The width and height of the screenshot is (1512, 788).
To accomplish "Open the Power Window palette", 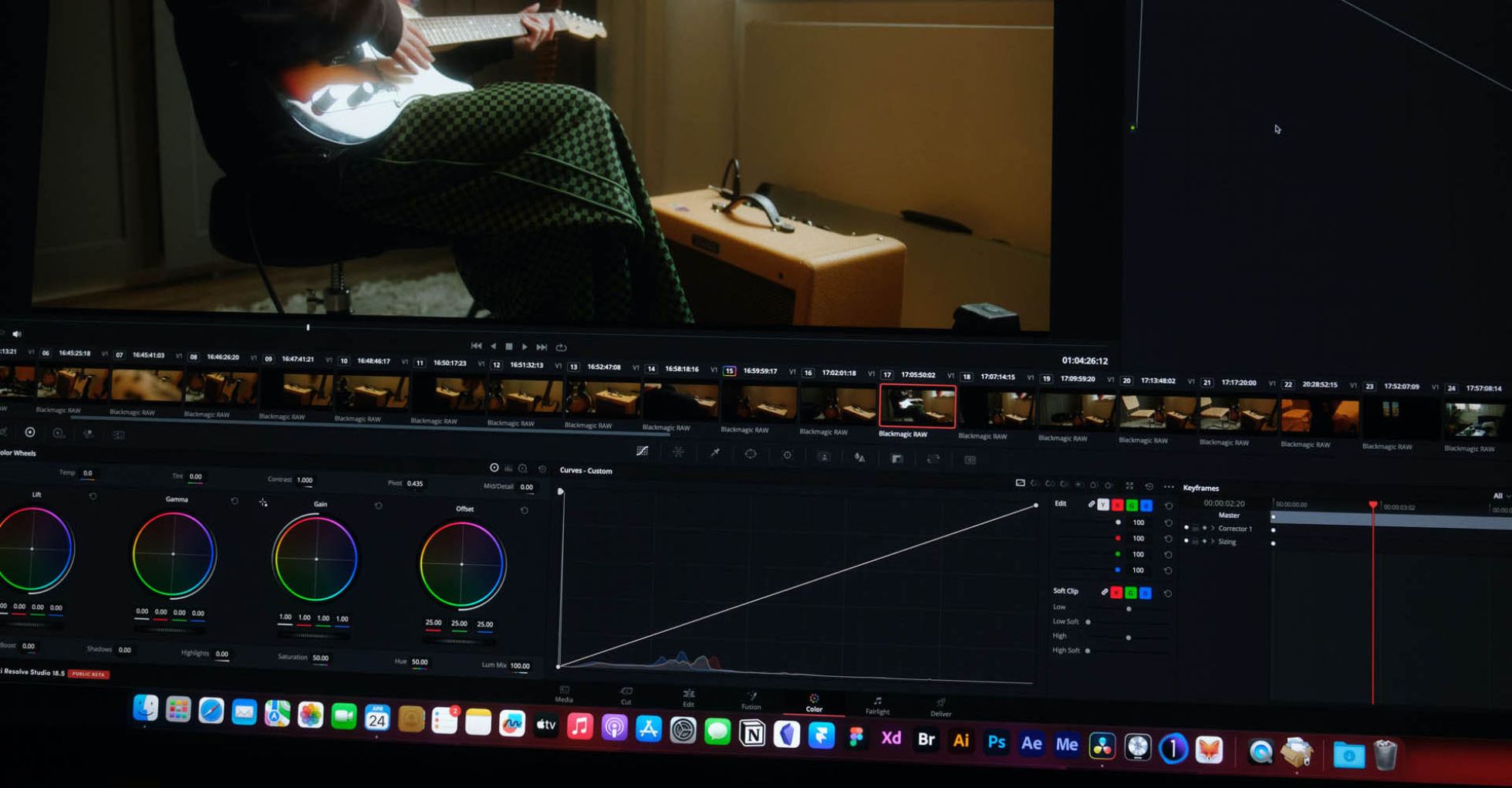I will (751, 454).
